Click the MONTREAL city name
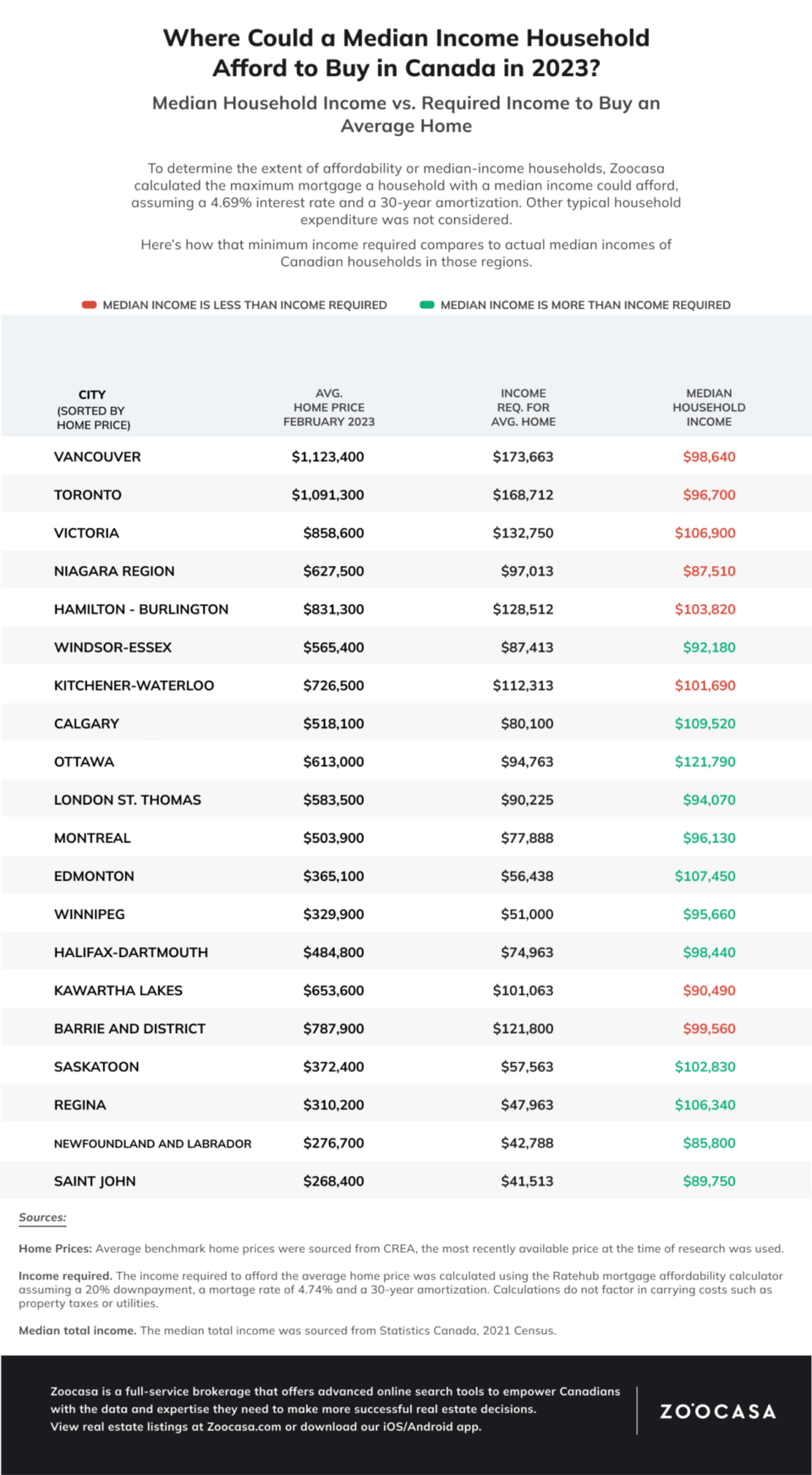812x1475 pixels. [x=92, y=838]
